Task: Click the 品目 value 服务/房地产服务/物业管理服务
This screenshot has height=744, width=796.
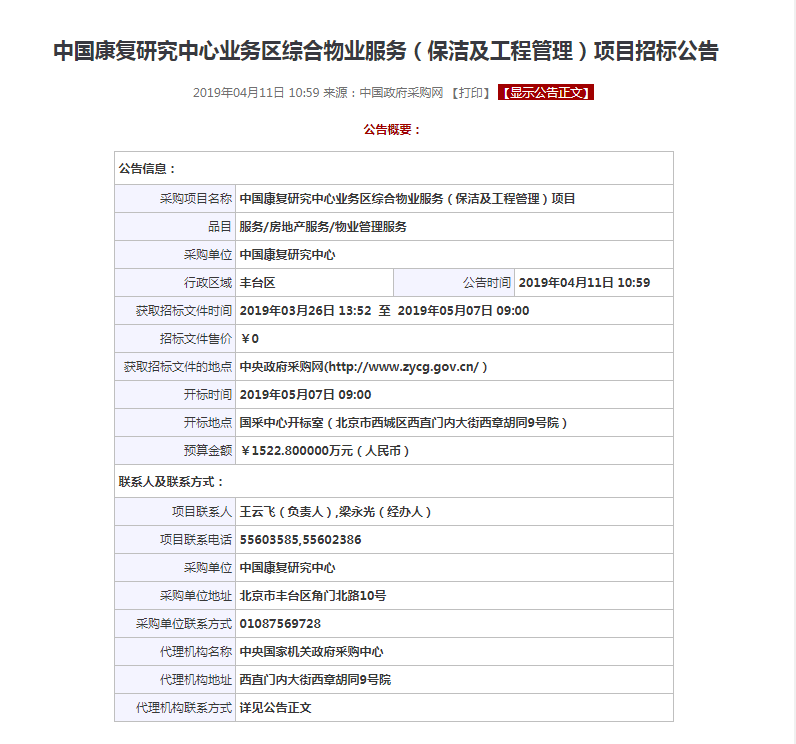Action: click(323, 227)
